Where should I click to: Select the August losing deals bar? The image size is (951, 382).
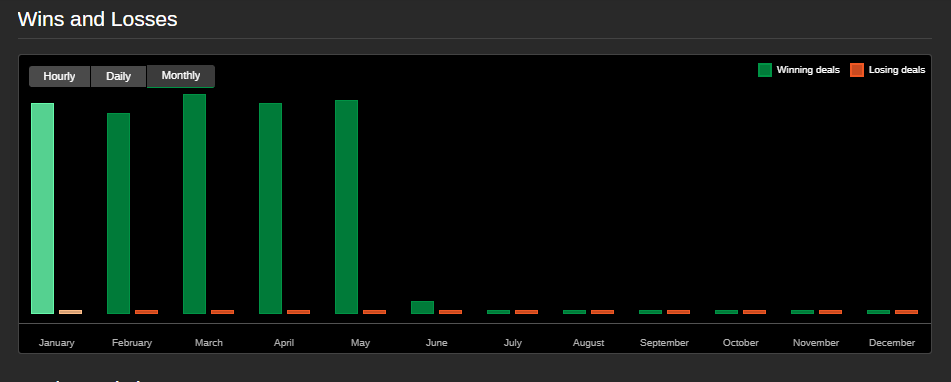click(602, 312)
